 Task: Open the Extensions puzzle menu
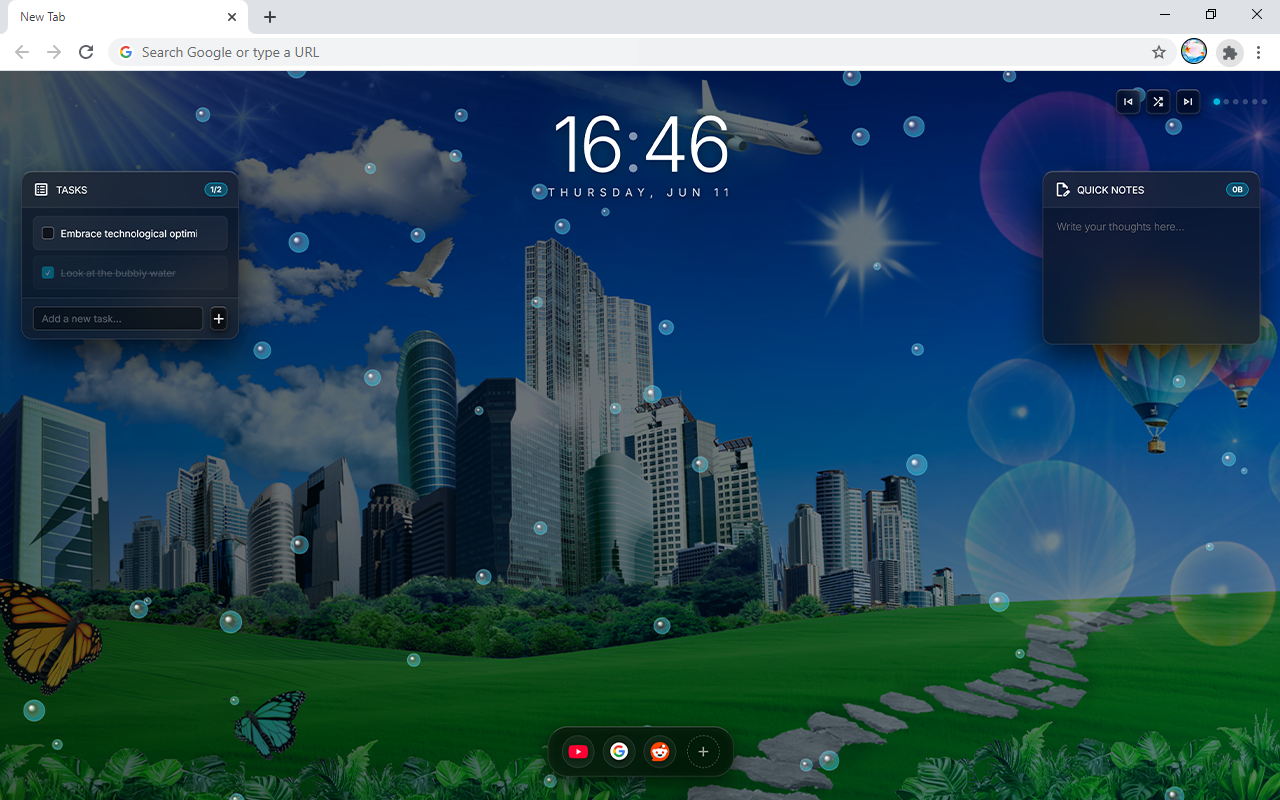click(1230, 52)
